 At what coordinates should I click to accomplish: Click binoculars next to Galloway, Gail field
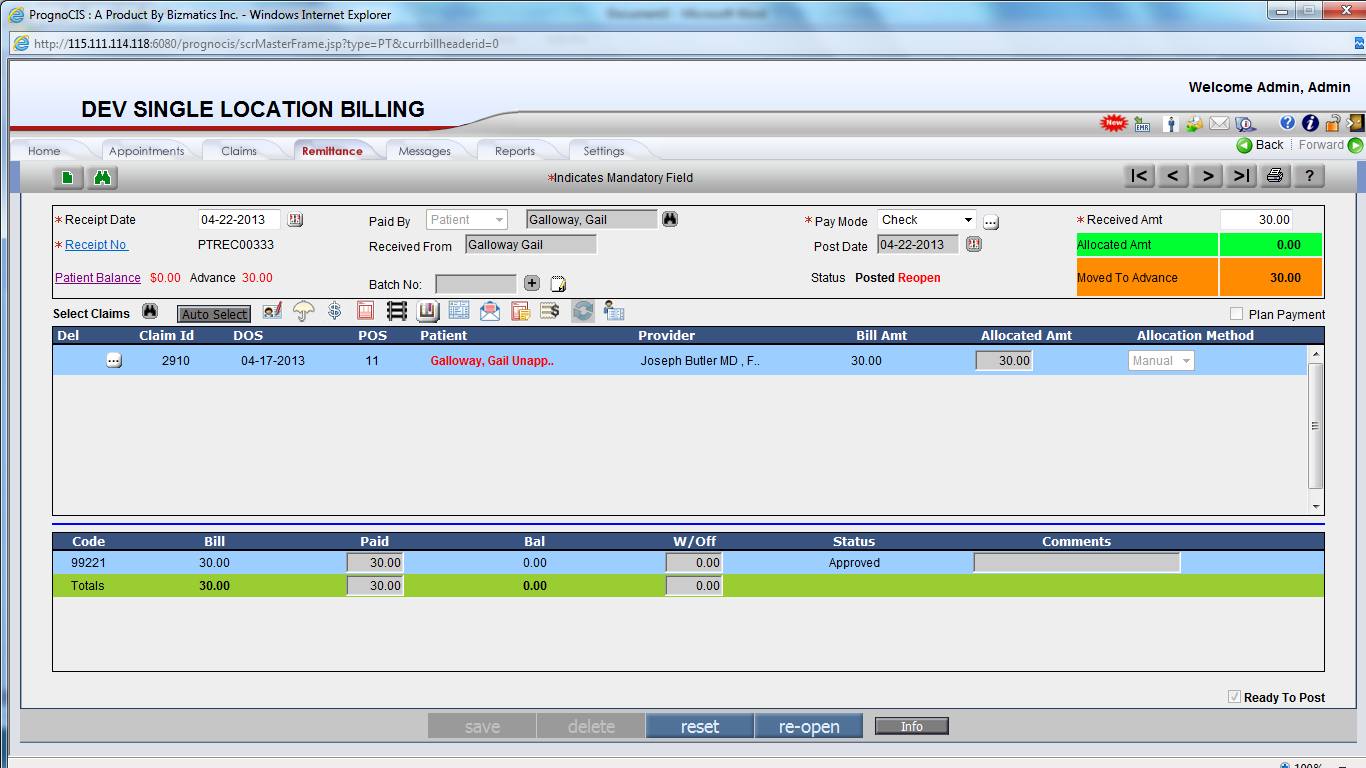[670, 219]
